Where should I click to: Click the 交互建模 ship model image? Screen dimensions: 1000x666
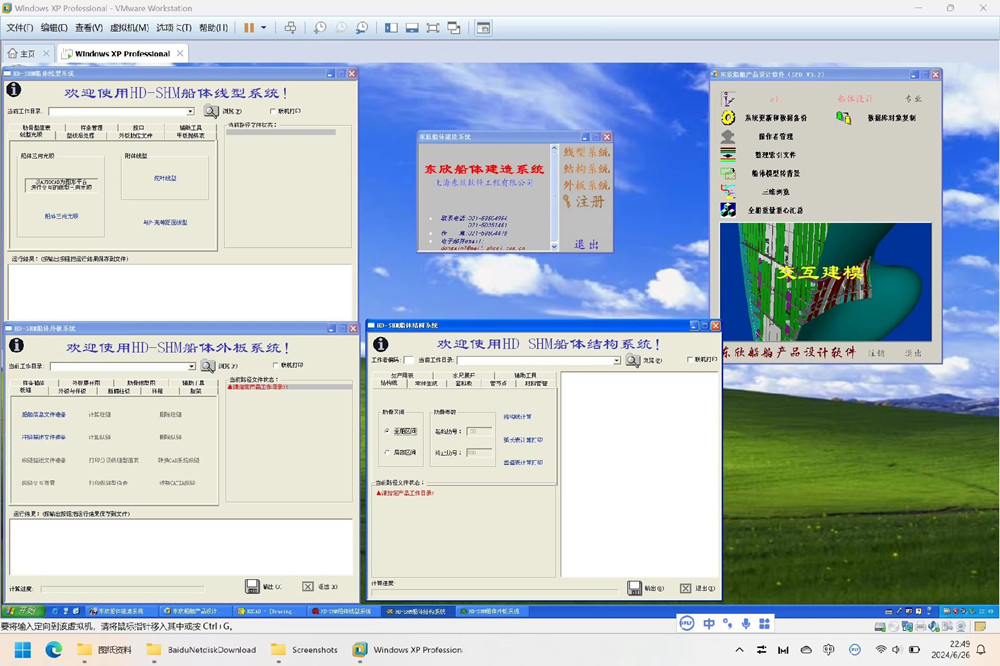(825, 281)
